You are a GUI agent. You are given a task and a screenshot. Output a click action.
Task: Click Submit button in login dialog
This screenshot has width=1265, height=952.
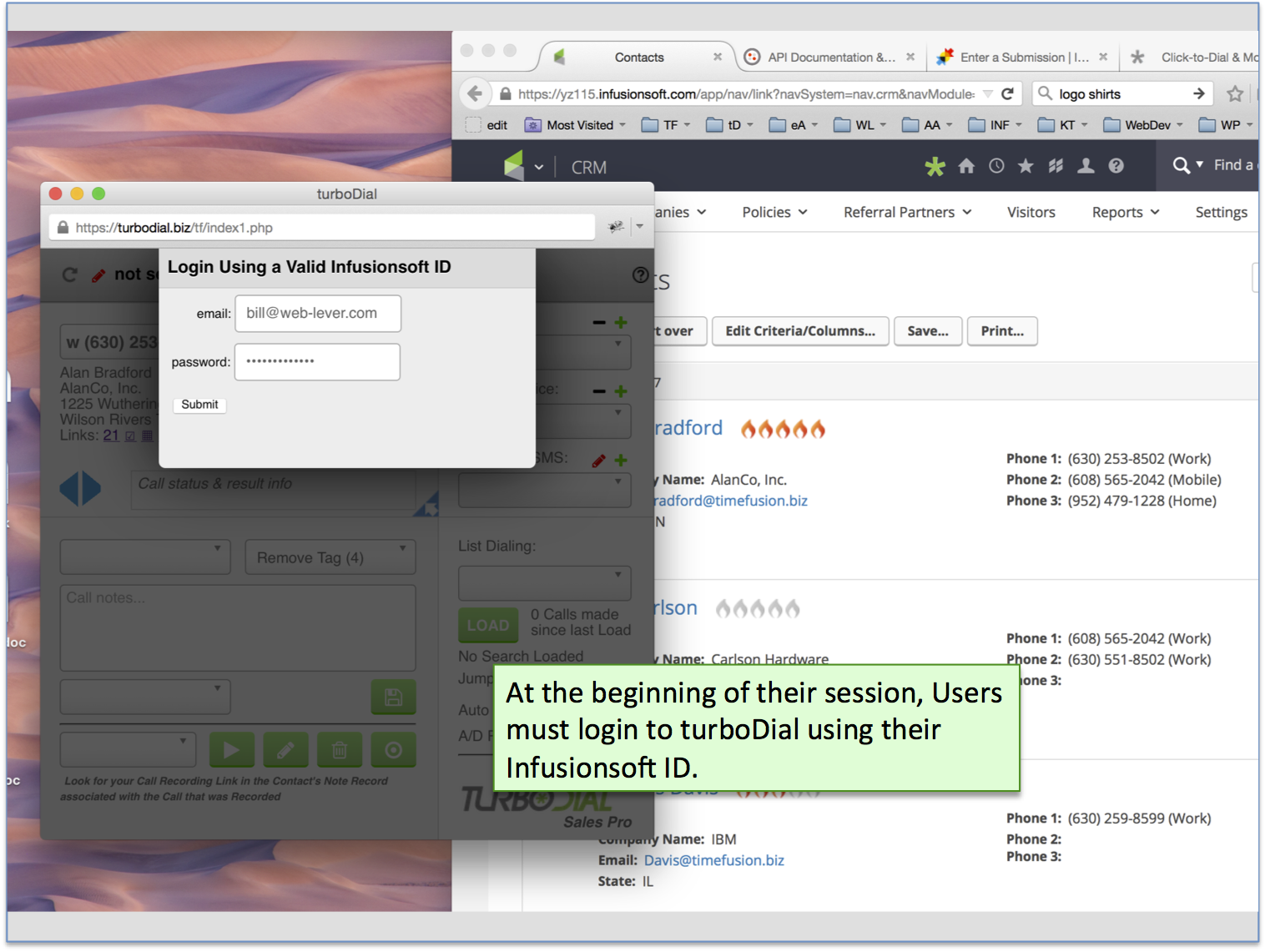tap(199, 405)
